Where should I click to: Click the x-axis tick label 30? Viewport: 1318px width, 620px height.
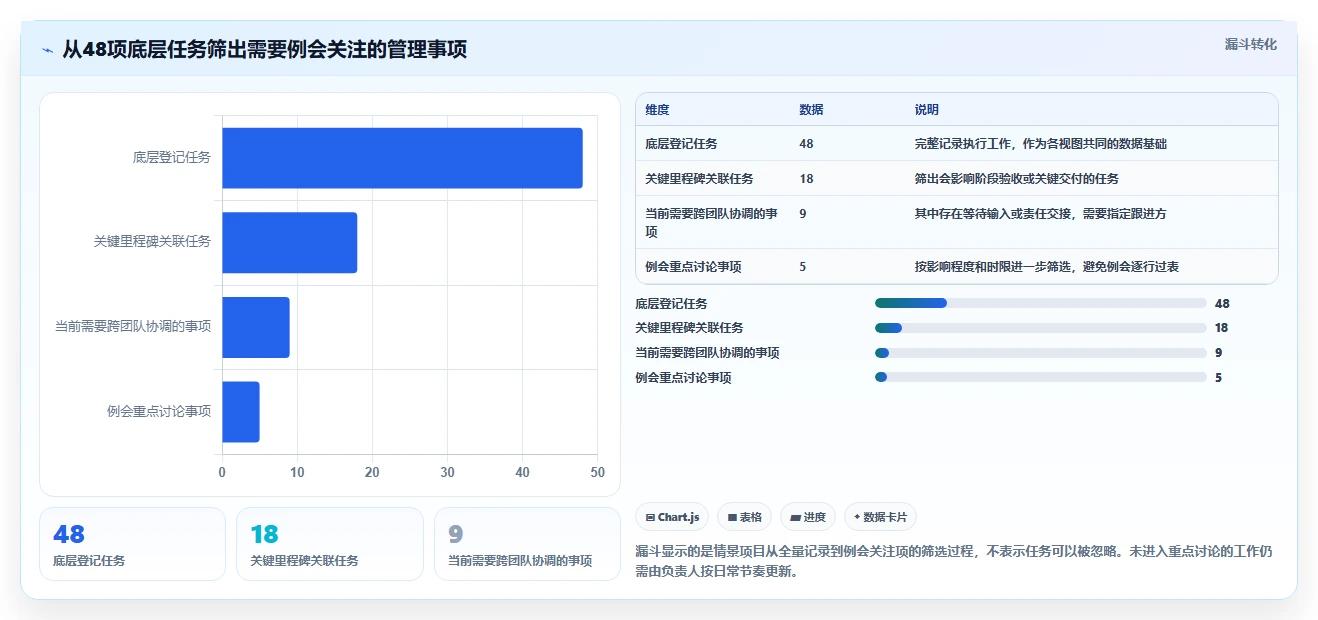point(447,472)
